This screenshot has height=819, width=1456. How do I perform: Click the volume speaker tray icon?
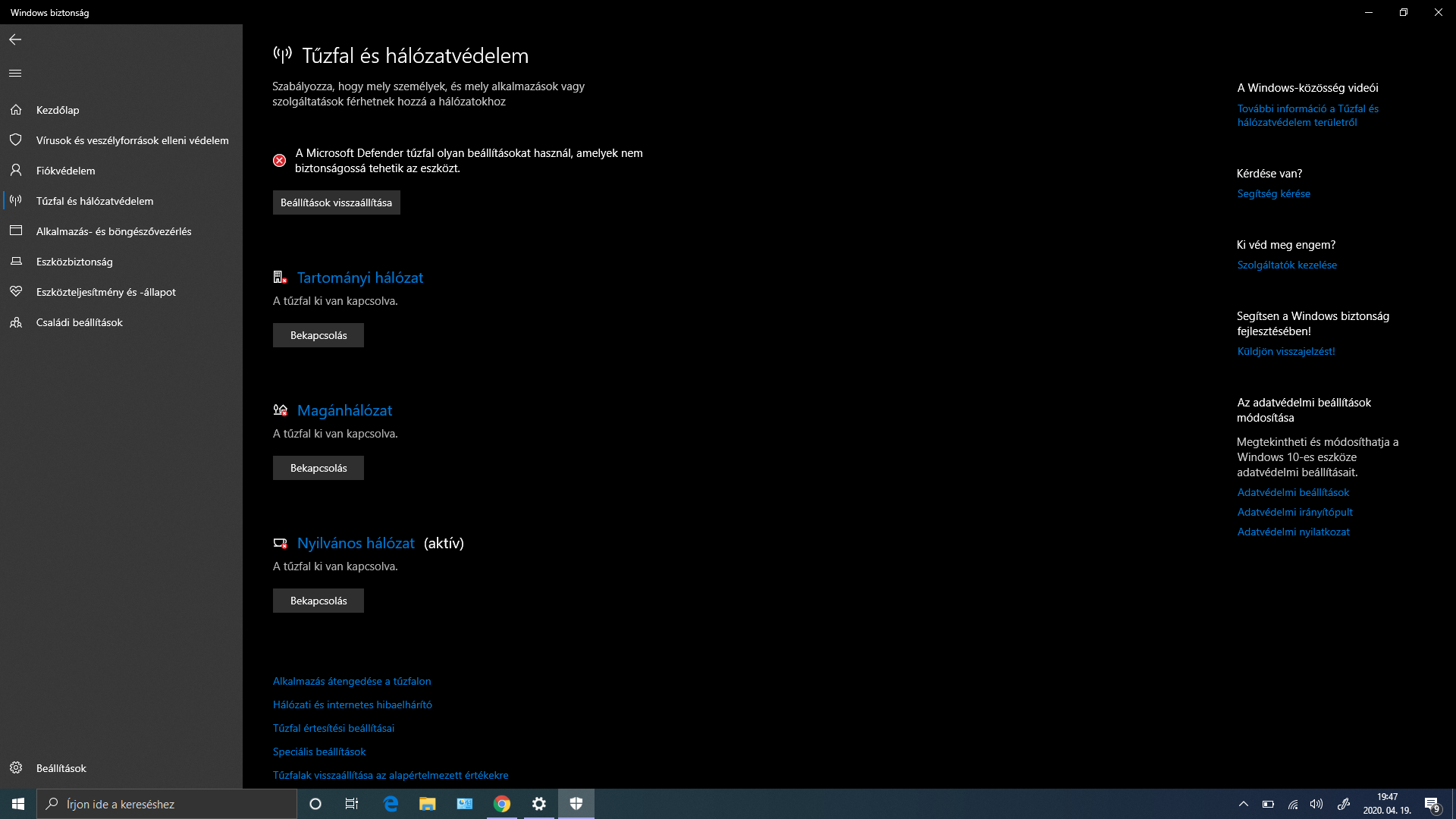[1317, 804]
